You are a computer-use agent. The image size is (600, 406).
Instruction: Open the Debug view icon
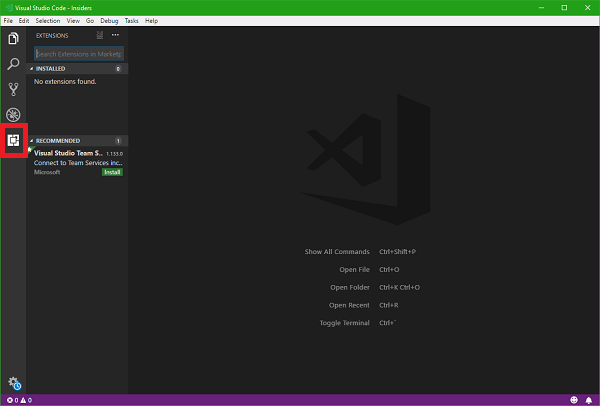(x=14, y=115)
